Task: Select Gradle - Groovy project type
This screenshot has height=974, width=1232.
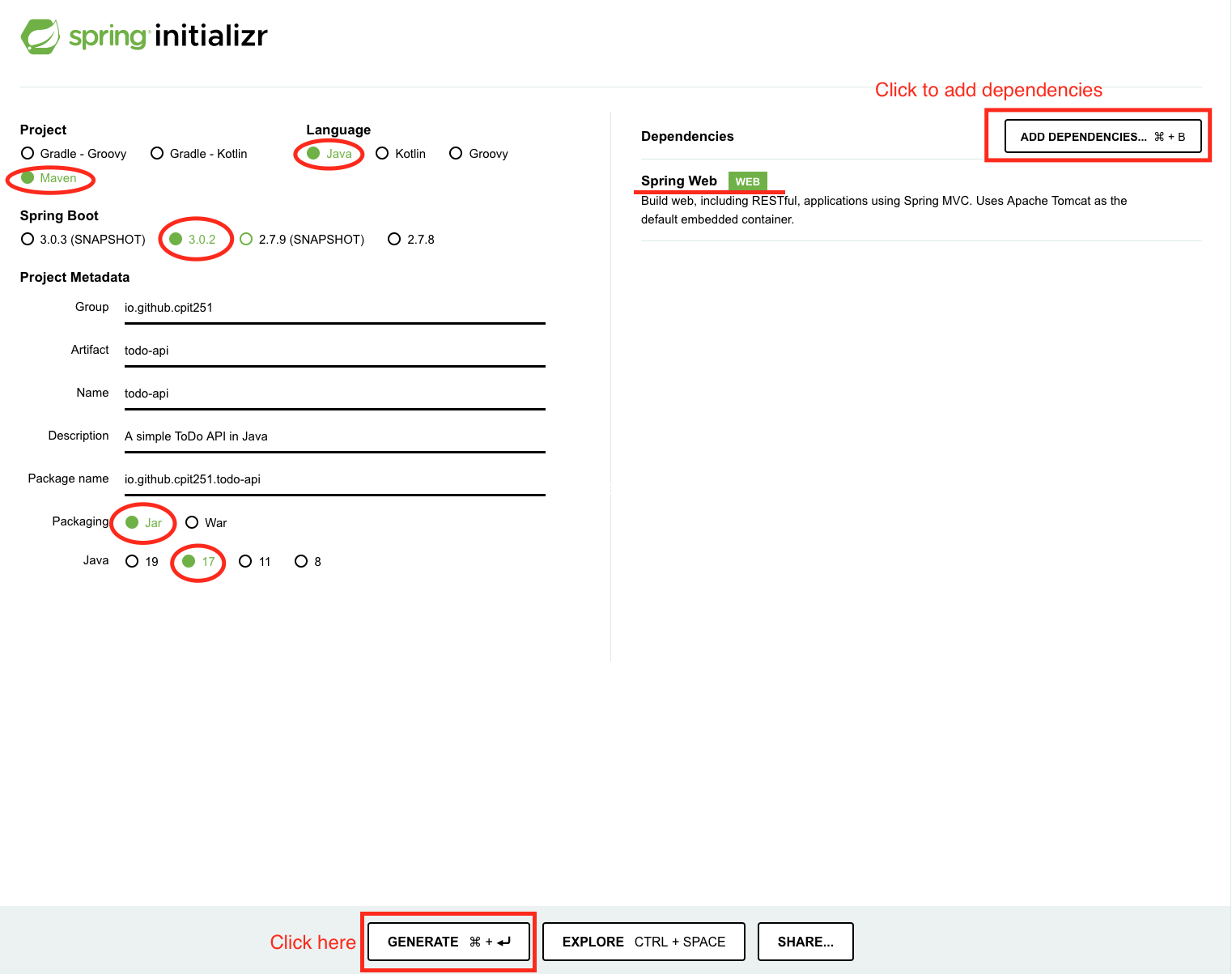Action: point(74,154)
